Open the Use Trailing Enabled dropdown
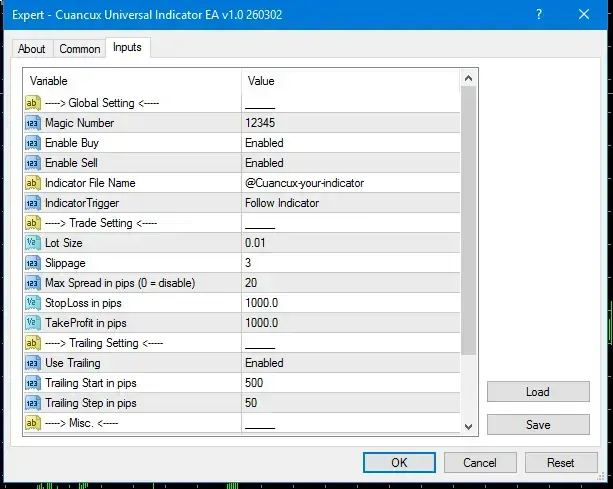613x489 pixels. point(351,363)
